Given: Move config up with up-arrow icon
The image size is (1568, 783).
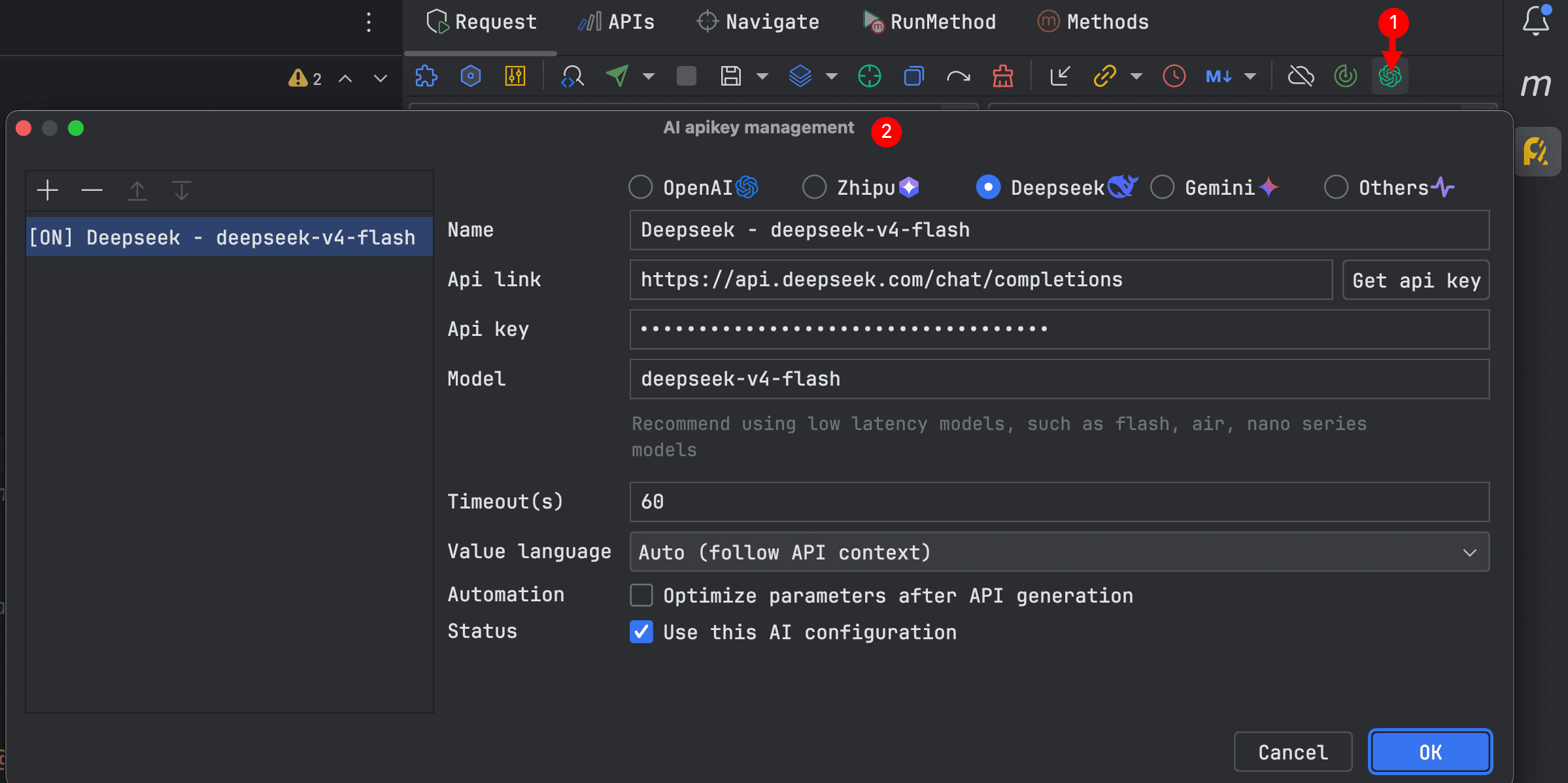Looking at the screenshot, I should click(x=137, y=191).
